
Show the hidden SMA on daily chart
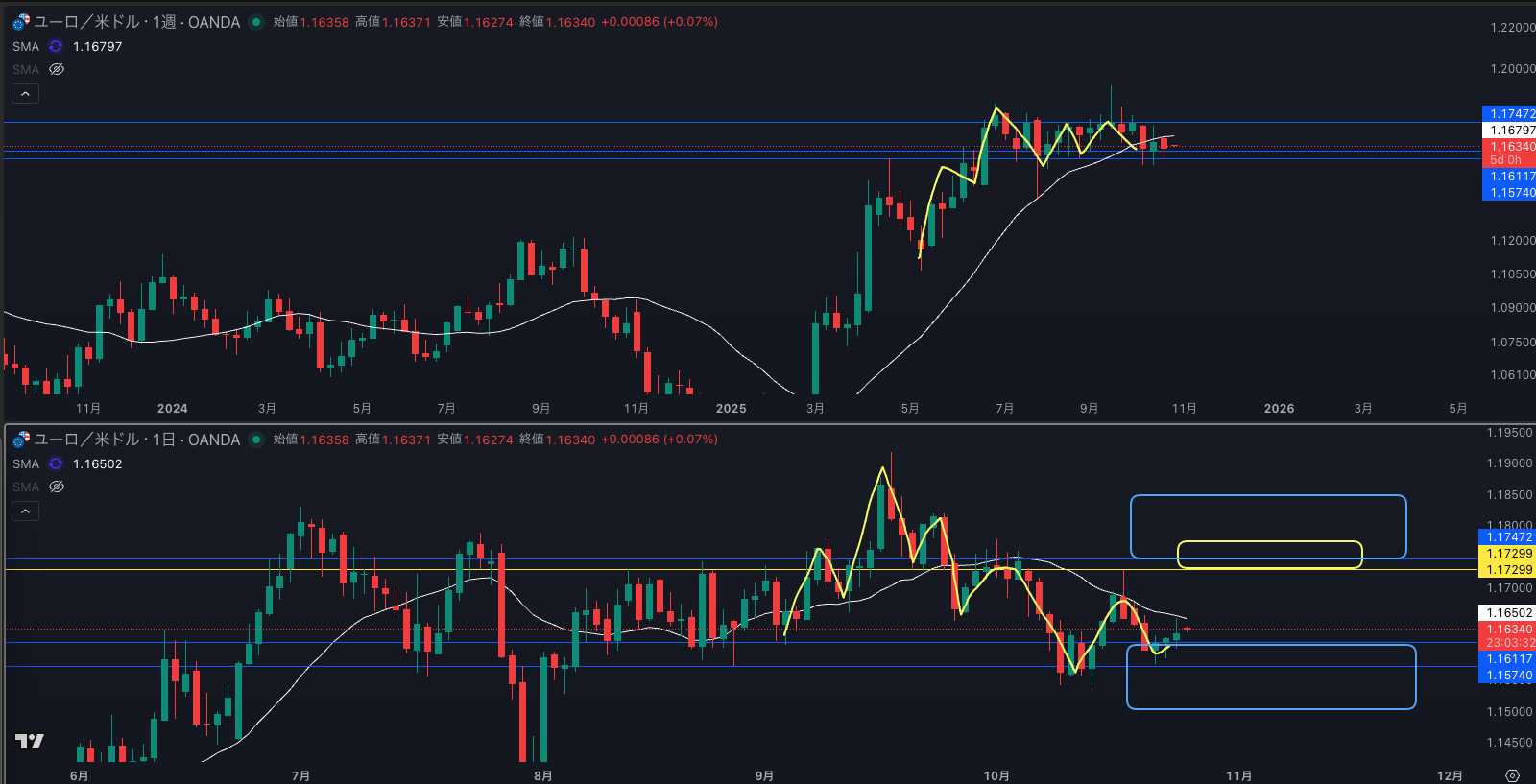click(57, 487)
